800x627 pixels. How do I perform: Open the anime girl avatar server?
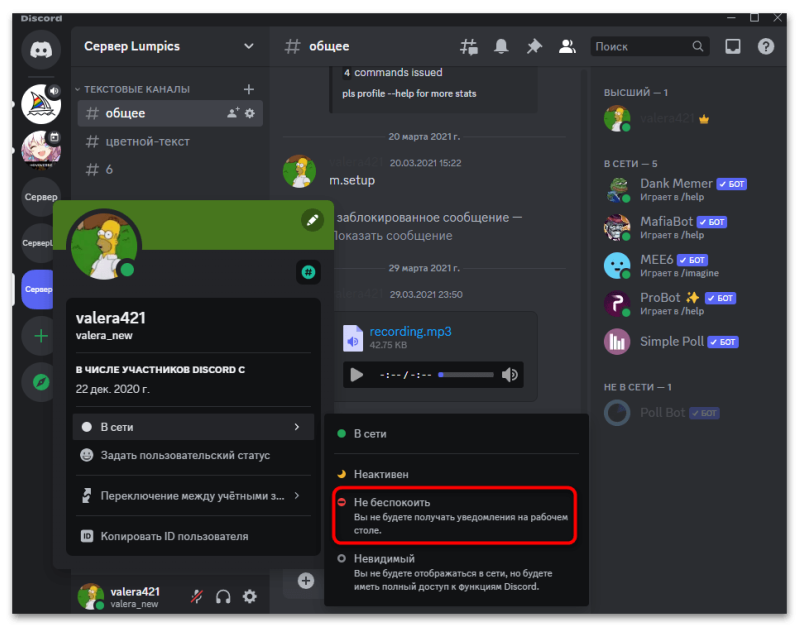coord(41,150)
